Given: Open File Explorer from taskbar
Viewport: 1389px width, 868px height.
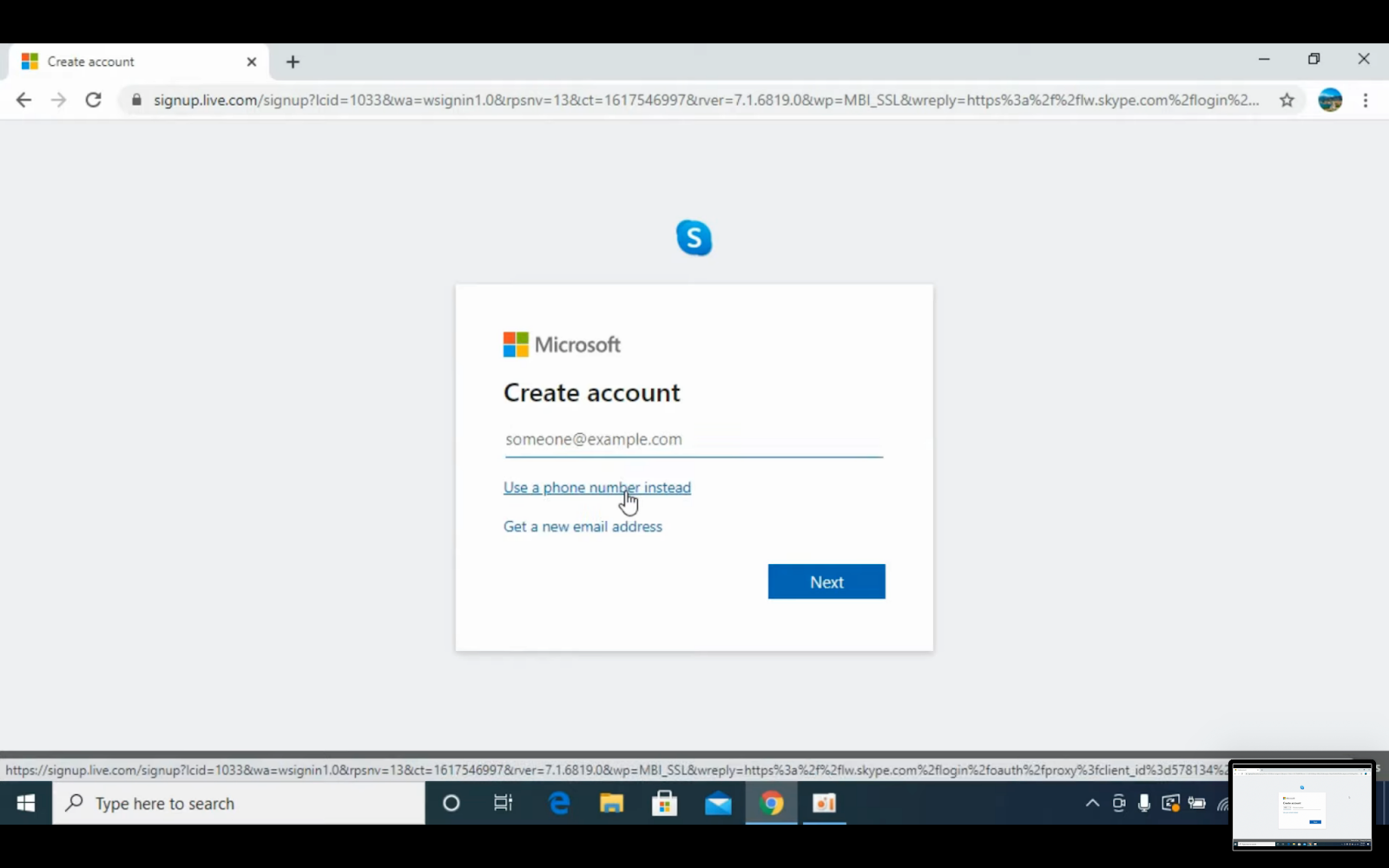Looking at the screenshot, I should click(612, 803).
